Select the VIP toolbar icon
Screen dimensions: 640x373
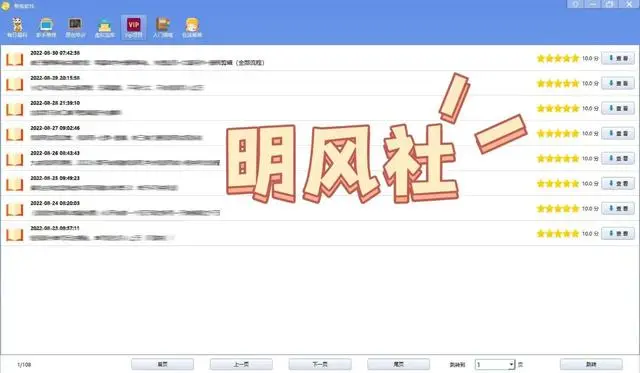(x=134, y=27)
